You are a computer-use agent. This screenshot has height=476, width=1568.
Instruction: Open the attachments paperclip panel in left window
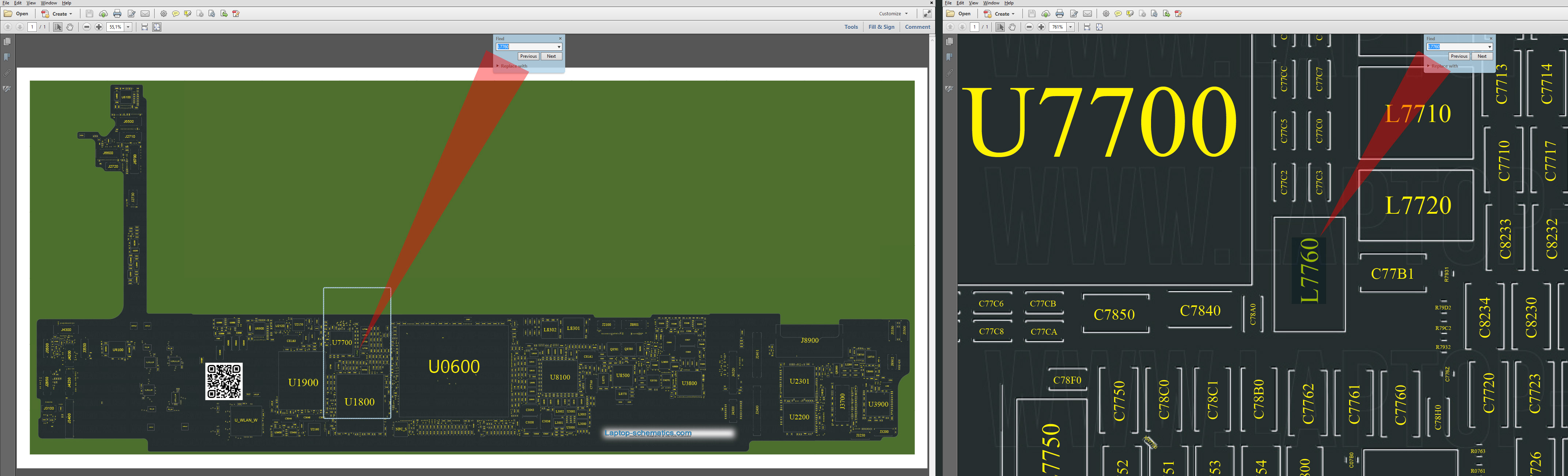point(7,73)
